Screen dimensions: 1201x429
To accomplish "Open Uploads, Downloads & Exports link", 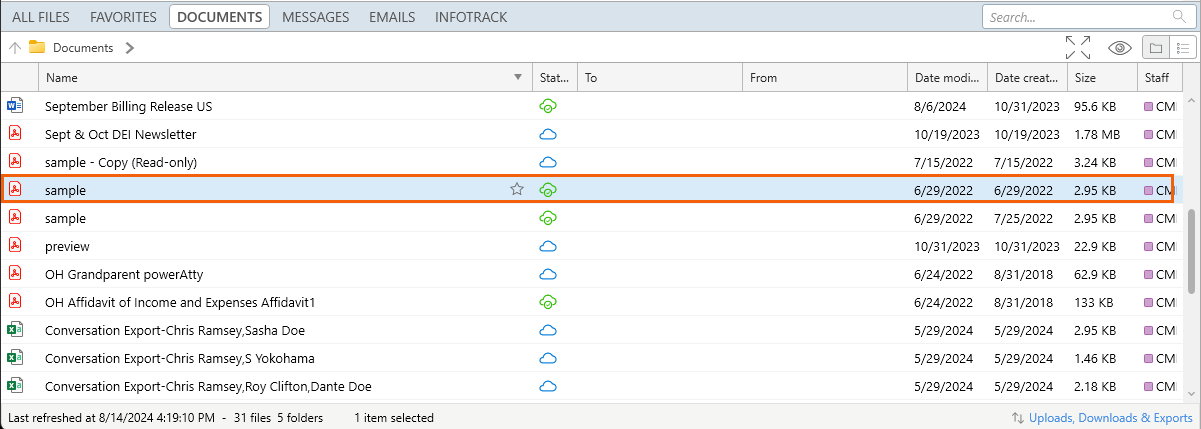I will point(1111,418).
